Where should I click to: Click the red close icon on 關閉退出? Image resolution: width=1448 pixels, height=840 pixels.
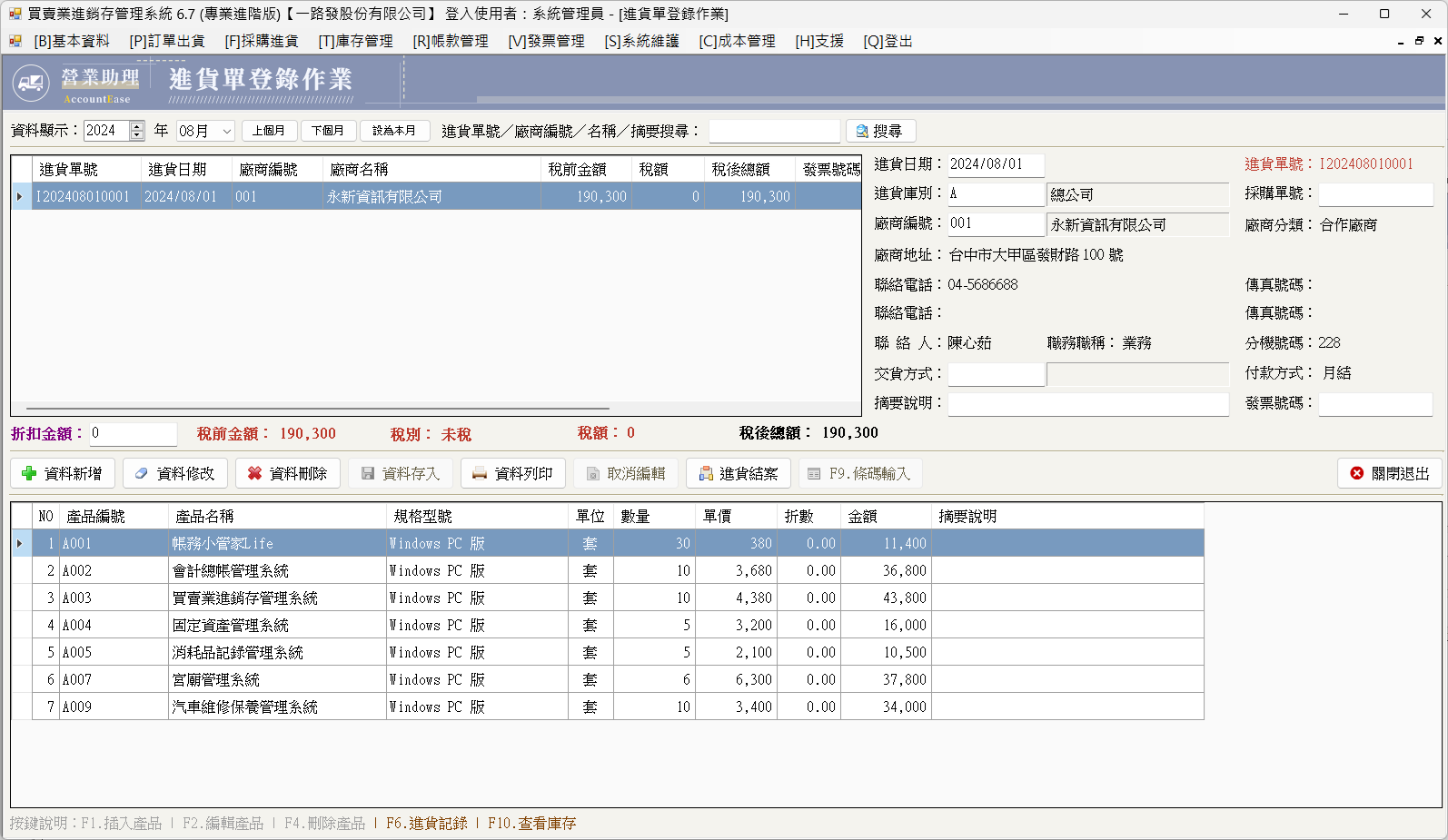tap(1357, 473)
